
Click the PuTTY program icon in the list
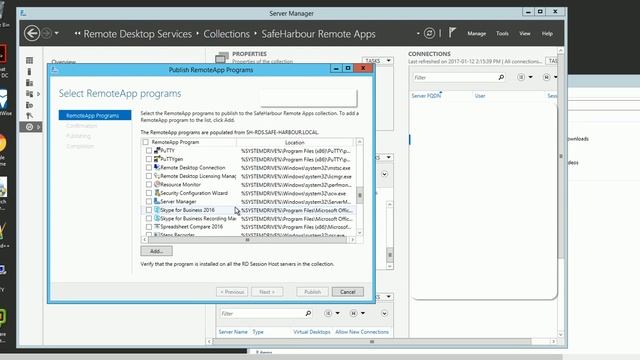tap(157, 151)
